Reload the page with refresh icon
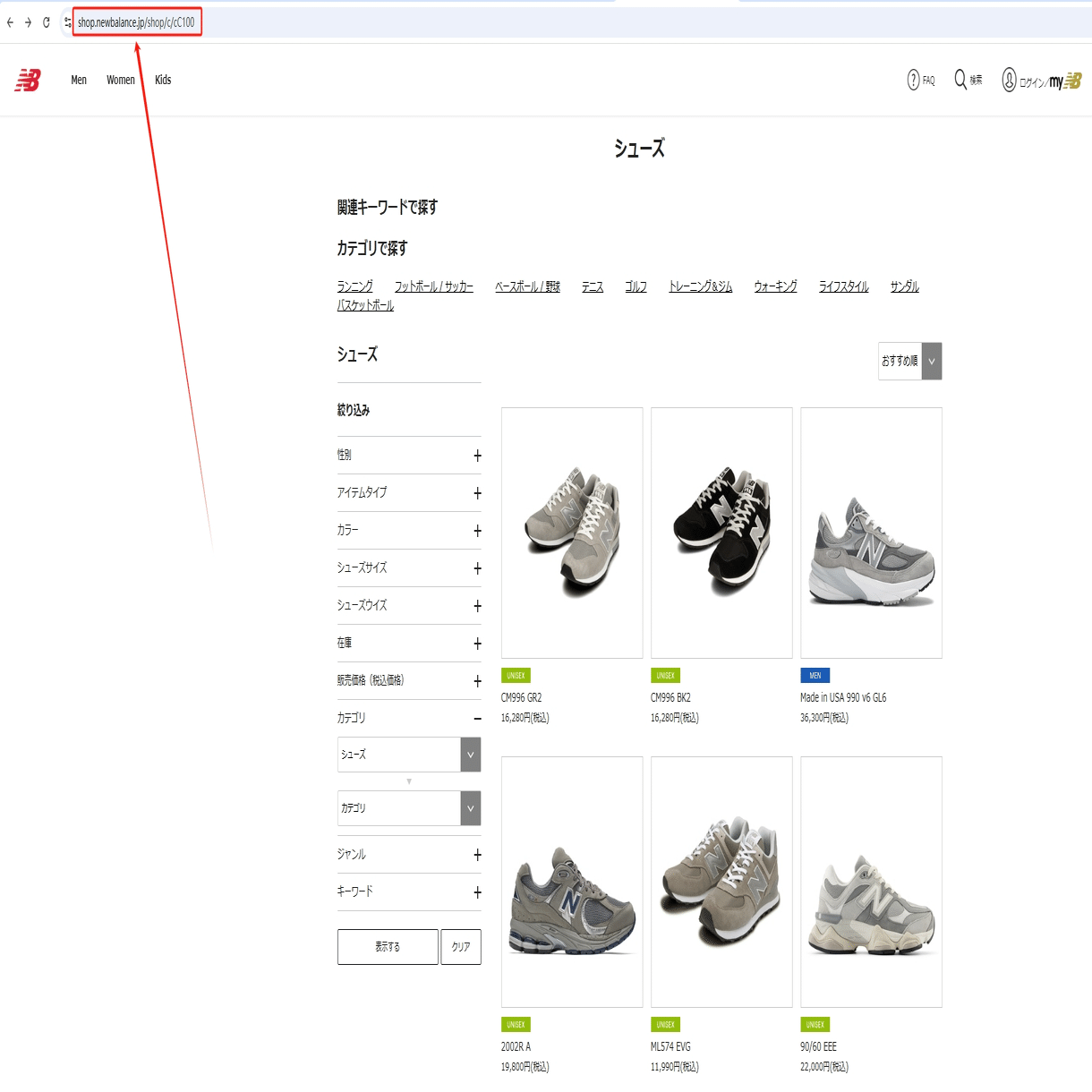Image resolution: width=1092 pixels, height=1092 pixels. point(47,22)
